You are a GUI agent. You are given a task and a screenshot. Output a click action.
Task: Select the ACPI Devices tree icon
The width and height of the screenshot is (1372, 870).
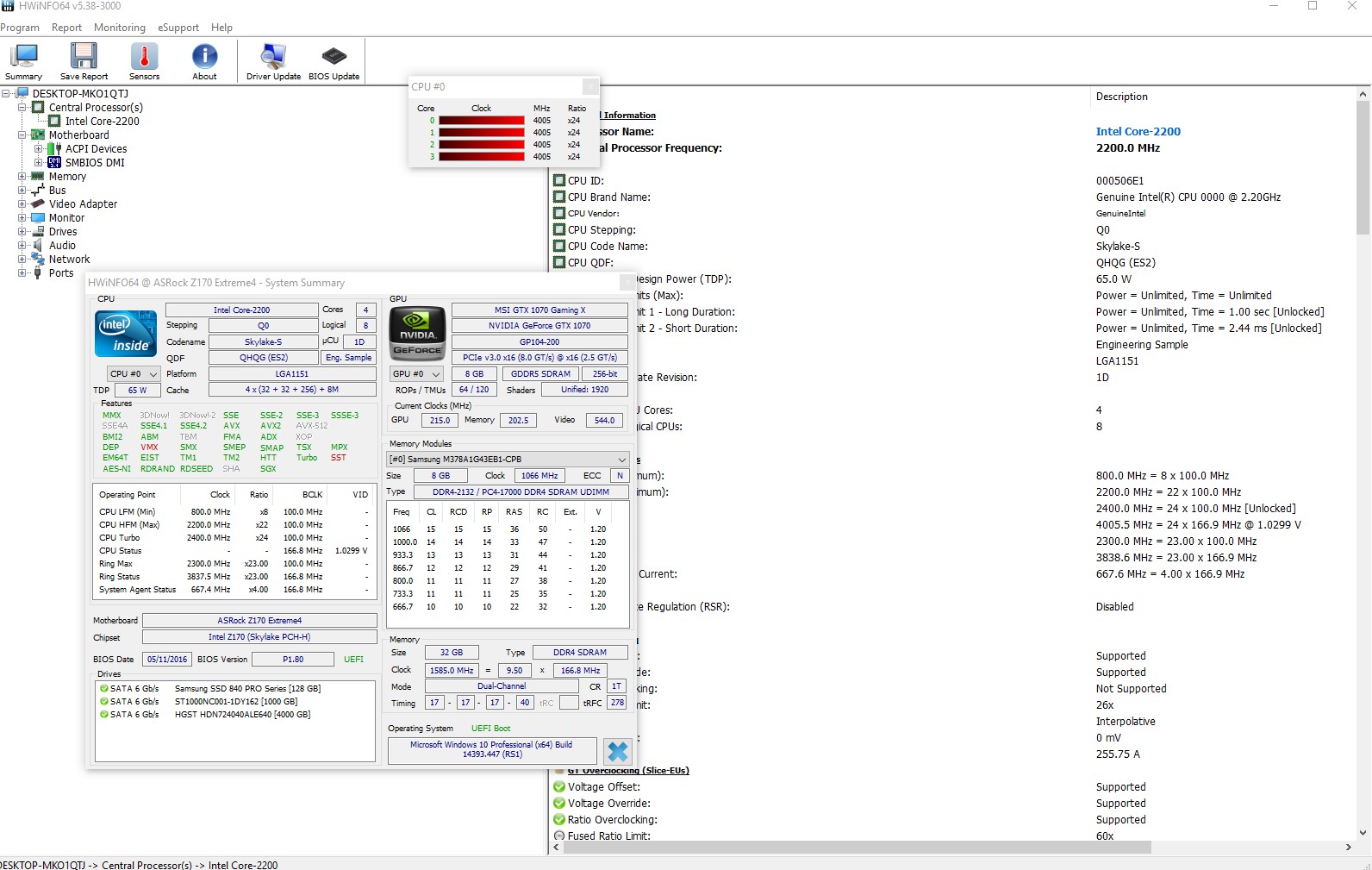click(54, 148)
